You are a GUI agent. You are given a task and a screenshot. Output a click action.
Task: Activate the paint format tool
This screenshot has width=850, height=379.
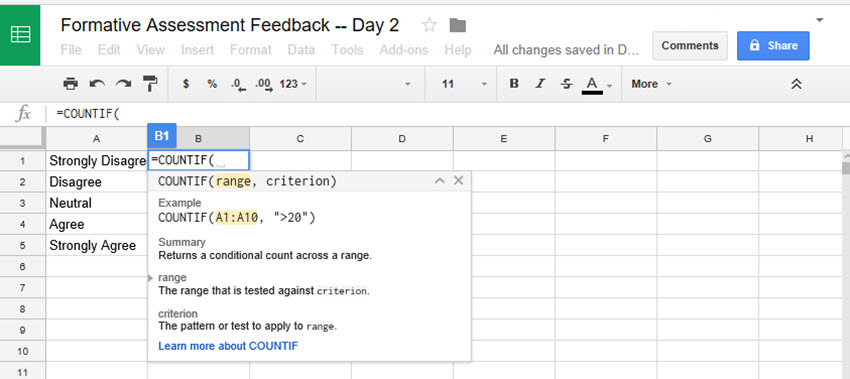150,83
